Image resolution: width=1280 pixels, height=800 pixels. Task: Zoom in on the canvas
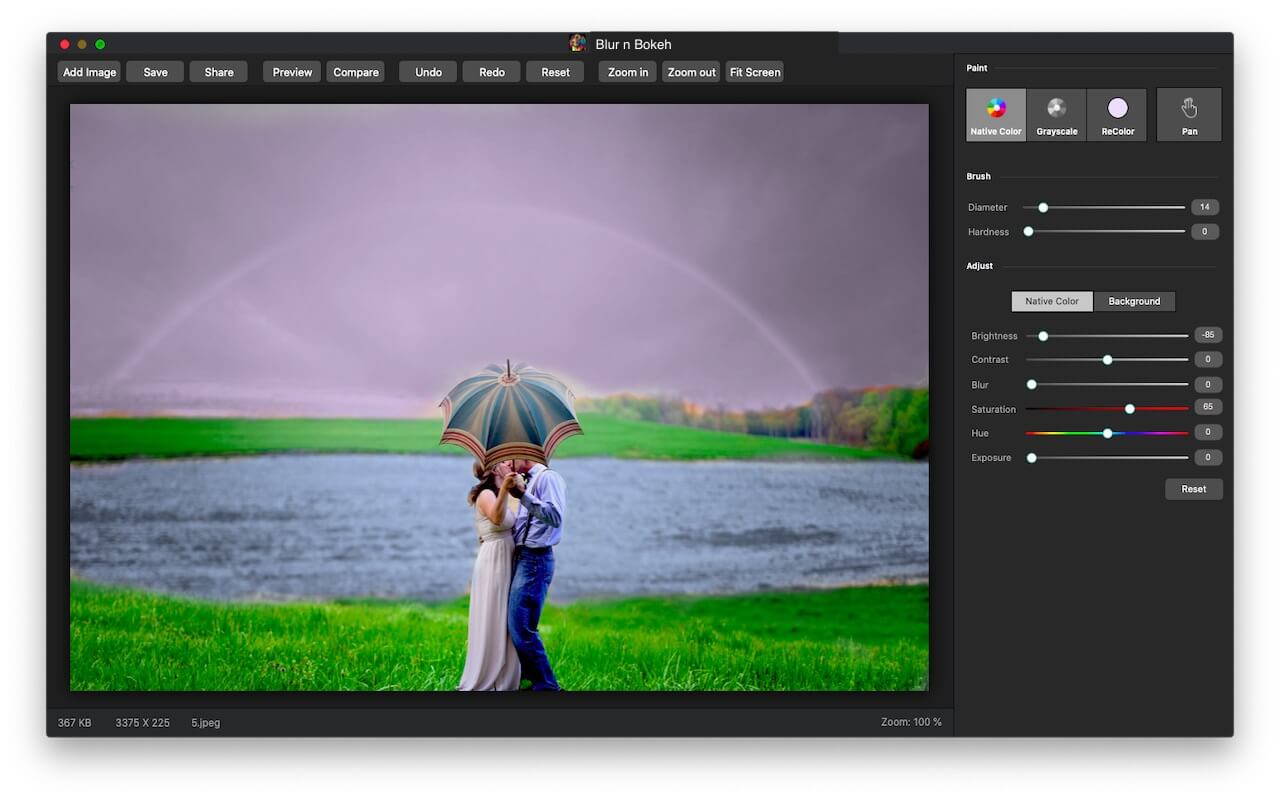coord(628,72)
